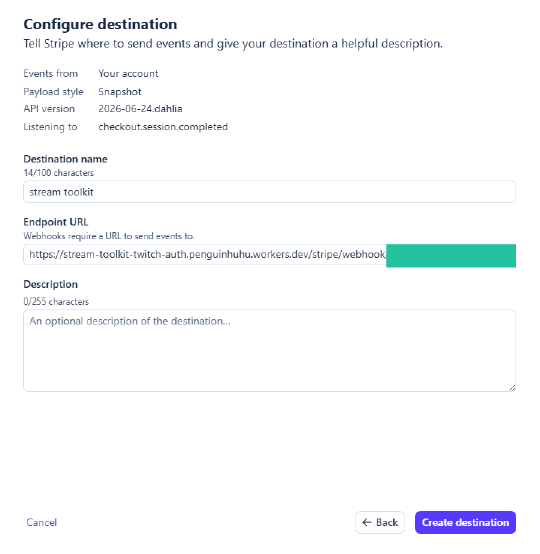Select the checkout.session.completed event text
540x554 pixels.
click(x=163, y=127)
